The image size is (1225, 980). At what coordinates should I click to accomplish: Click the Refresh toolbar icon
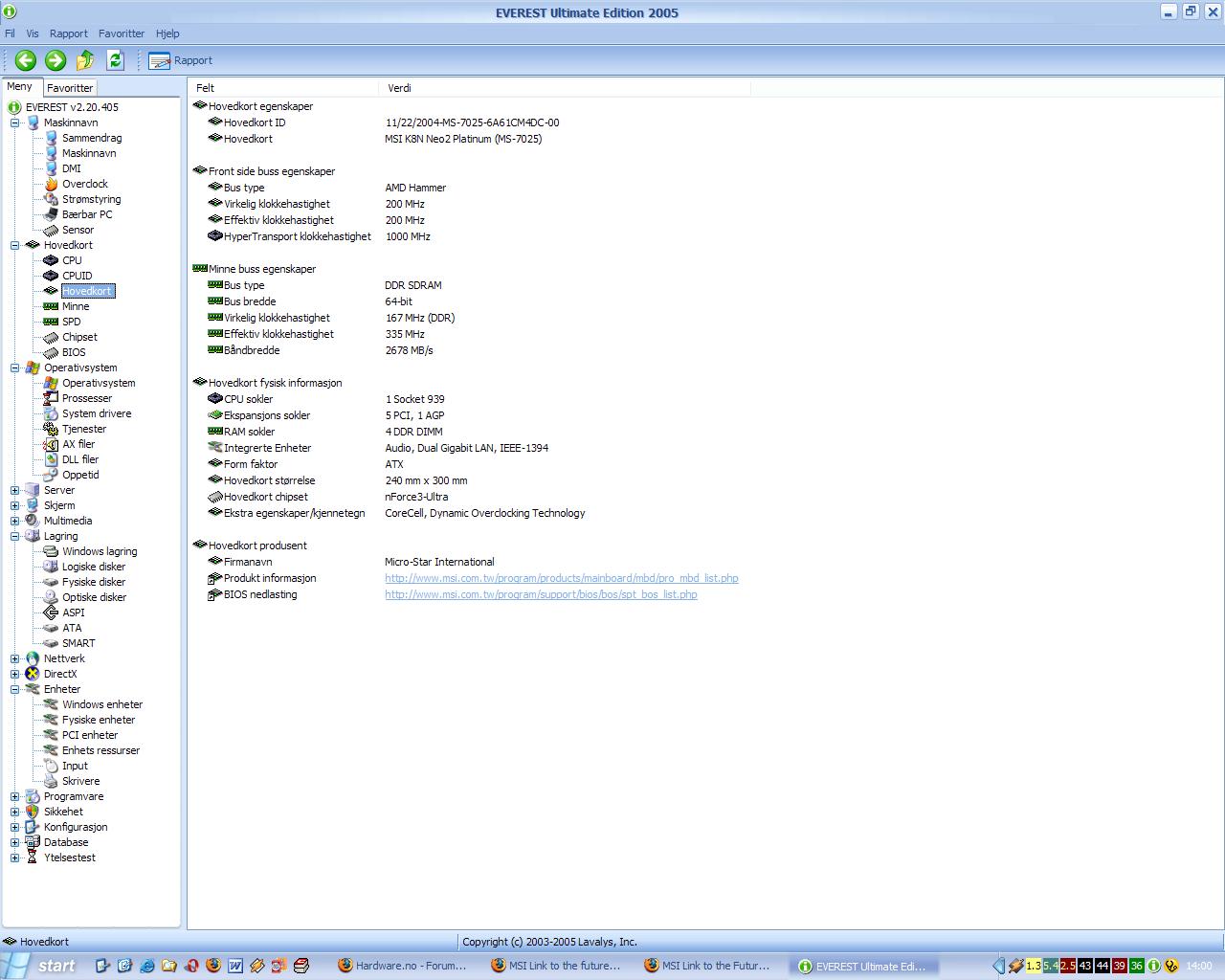(x=115, y=60)
